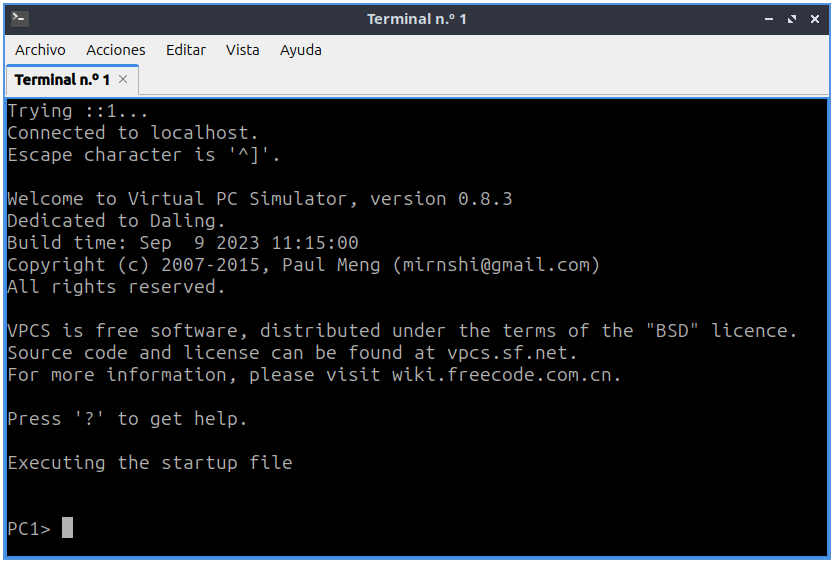
Task: Open the Ayuda menu
Action: coord(300,50)
